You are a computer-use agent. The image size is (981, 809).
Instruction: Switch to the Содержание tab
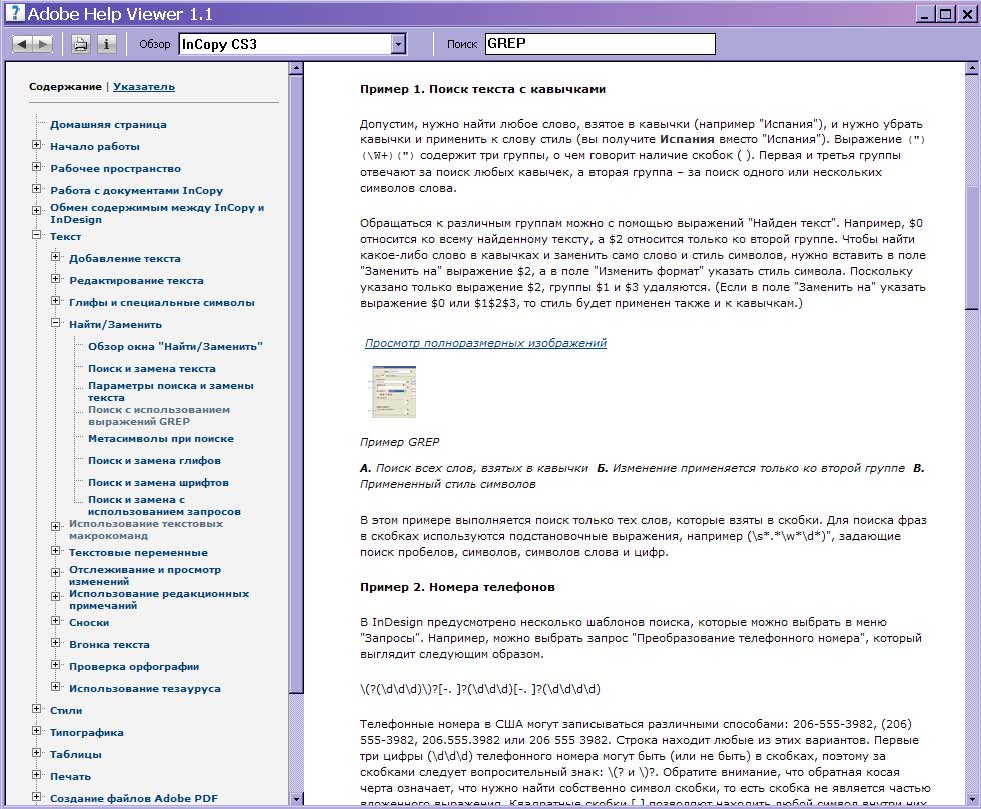coord(65,87)
